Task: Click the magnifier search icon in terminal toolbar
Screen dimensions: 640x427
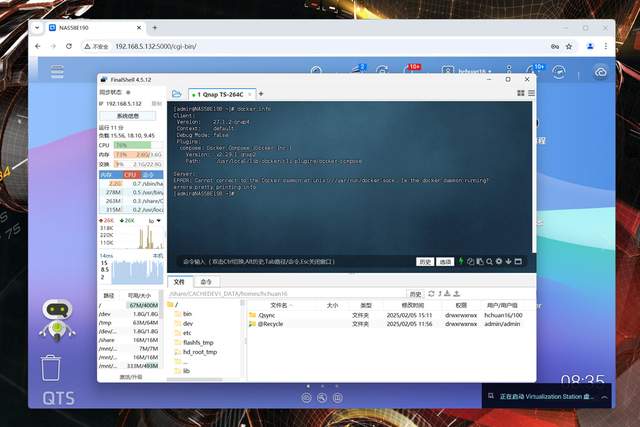Action: (x=489, y=262)
